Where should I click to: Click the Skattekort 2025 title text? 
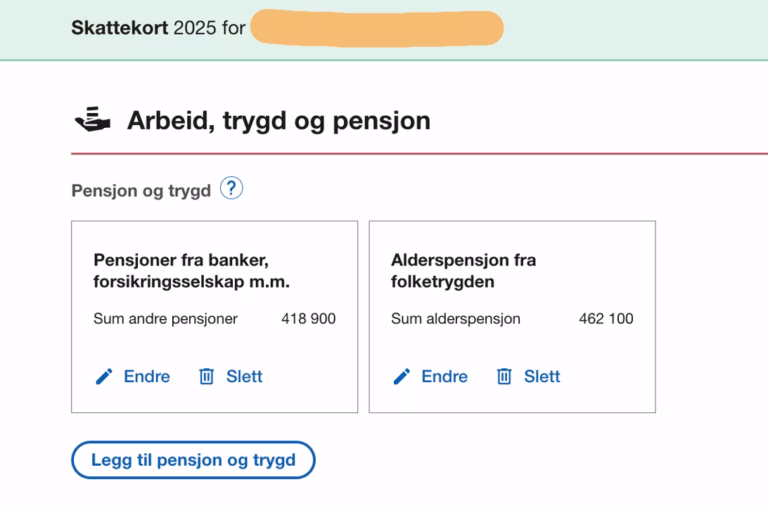click(158, 28)
